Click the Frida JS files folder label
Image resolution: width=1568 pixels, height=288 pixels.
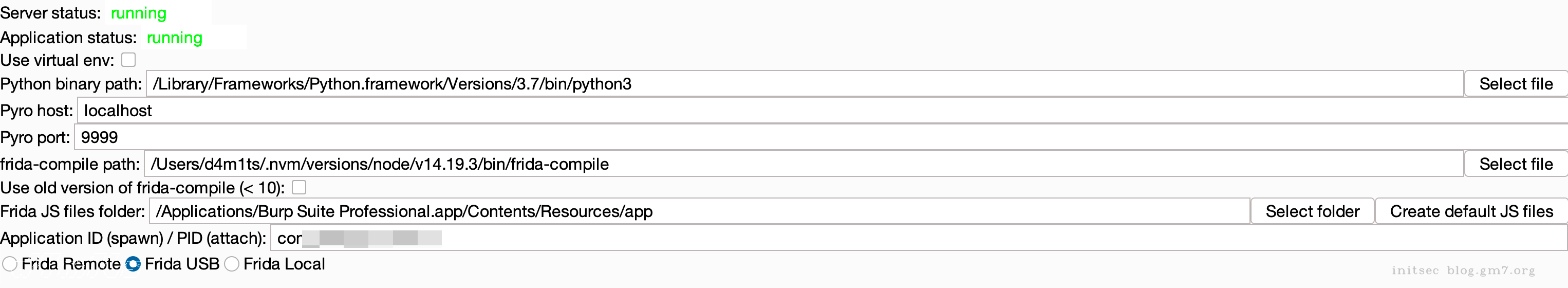click(72, 211)
